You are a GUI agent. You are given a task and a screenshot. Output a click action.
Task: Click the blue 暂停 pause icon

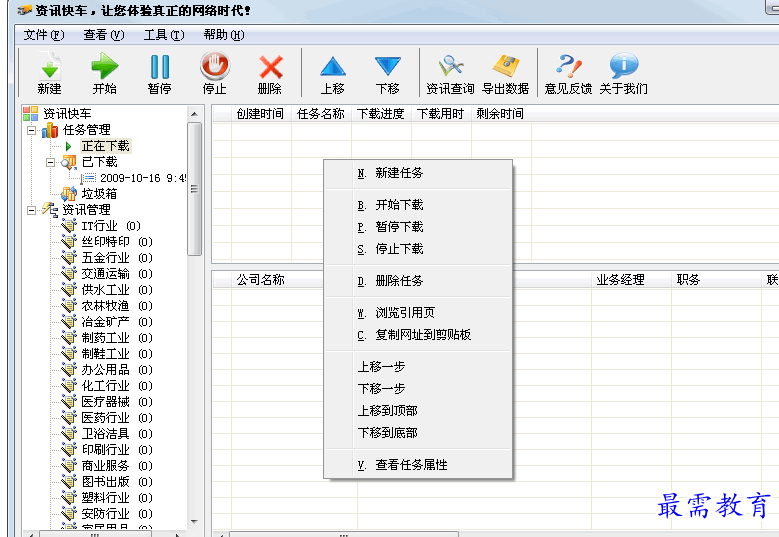(x=160, y=67)
